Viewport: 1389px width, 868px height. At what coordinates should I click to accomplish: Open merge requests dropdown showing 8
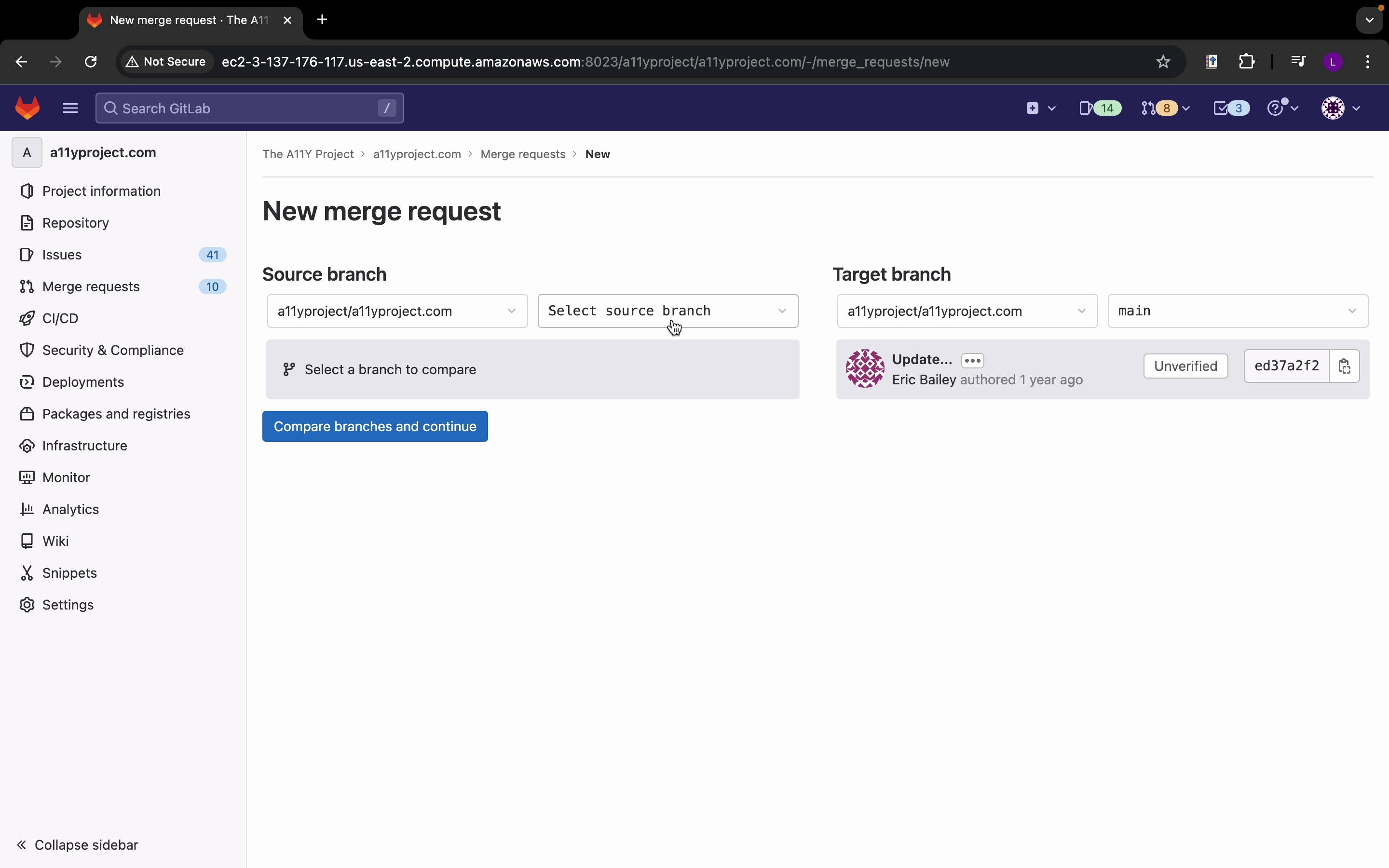1165,108
